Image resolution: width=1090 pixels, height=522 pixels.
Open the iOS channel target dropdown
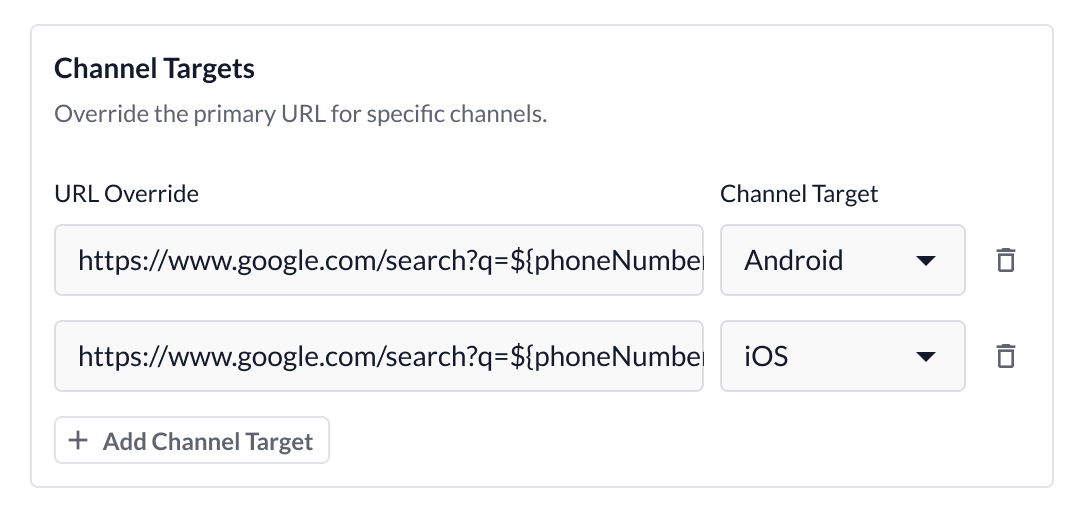click(x=842, y=356)
